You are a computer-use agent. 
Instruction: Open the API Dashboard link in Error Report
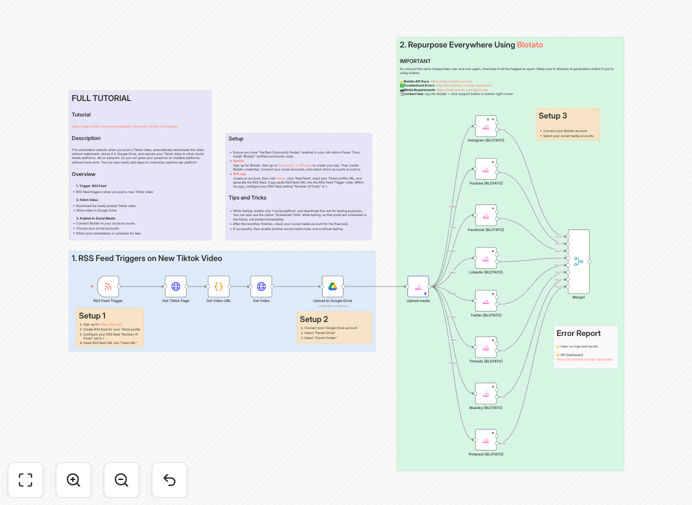pos(585,359)
